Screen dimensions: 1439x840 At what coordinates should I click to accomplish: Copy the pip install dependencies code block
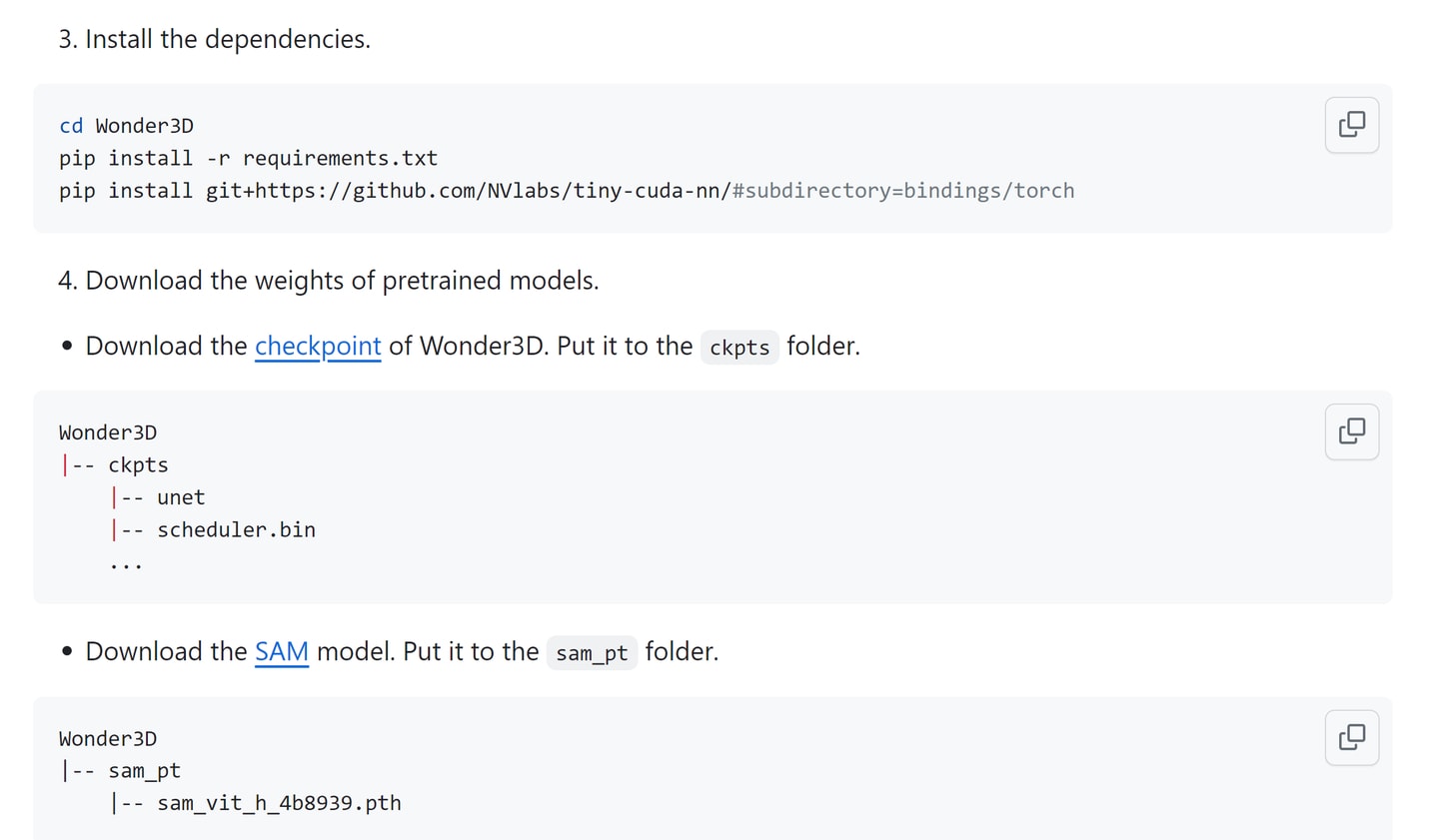pos(1351,125)
